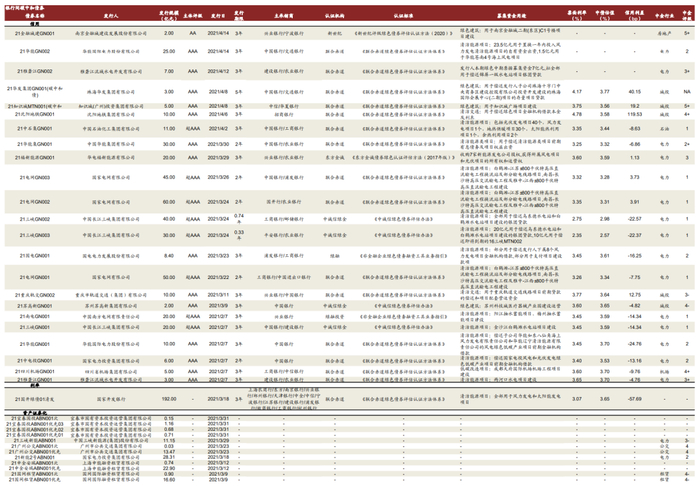This screenshot has width=700, height=486.
Task: Click the issue date 2021/4/12
Action: coord(218,71)
